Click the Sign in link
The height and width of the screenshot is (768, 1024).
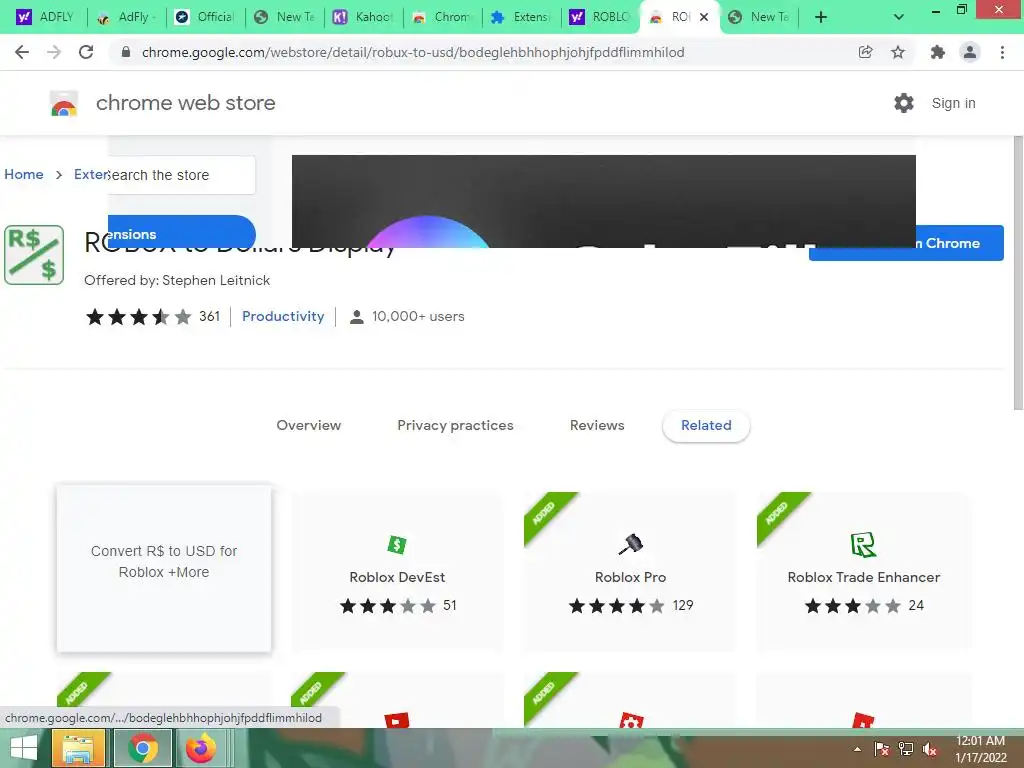point(953,103)
